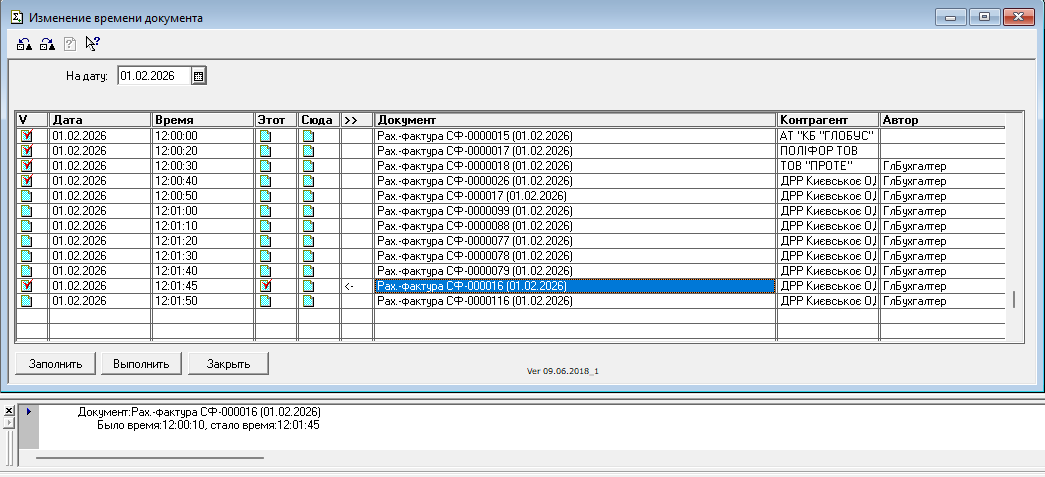
Task: Toggle the V checkbox in the 12:00:40 row
Action: 26,181
